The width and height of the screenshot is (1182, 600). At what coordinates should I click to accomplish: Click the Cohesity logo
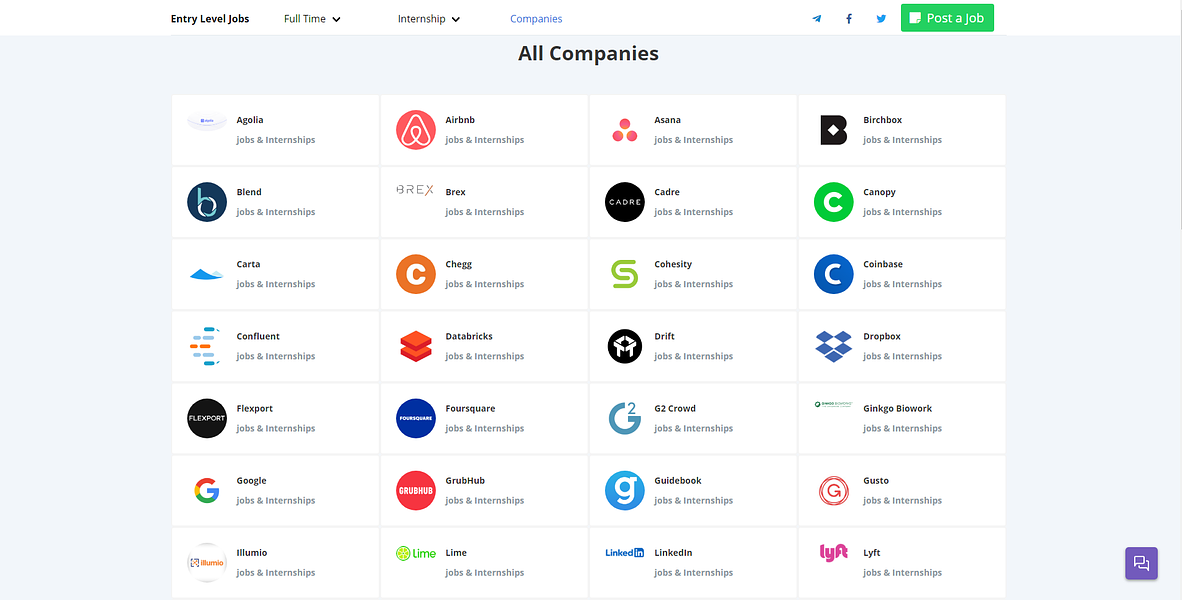tap(624, 274)
